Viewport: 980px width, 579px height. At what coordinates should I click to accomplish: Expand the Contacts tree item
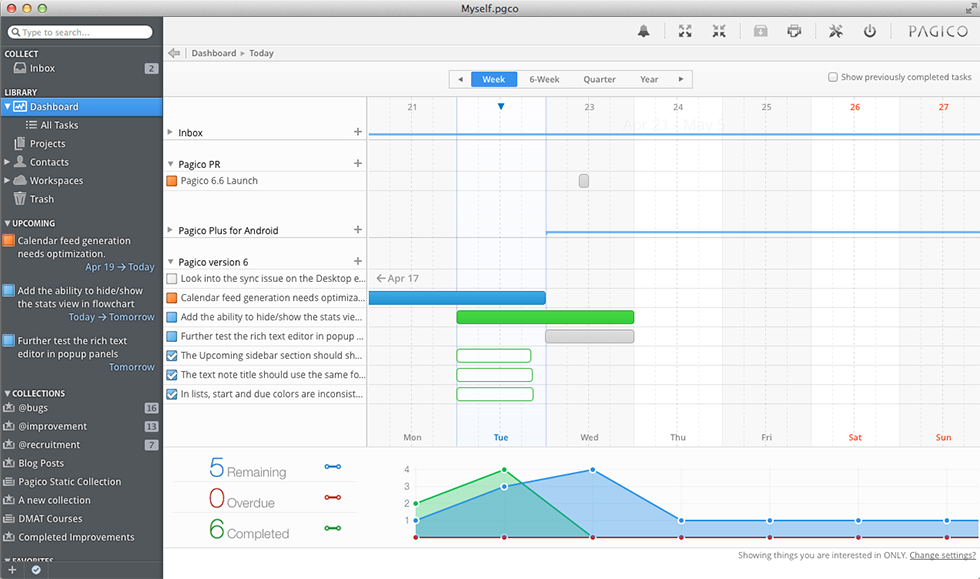(7, 162)
